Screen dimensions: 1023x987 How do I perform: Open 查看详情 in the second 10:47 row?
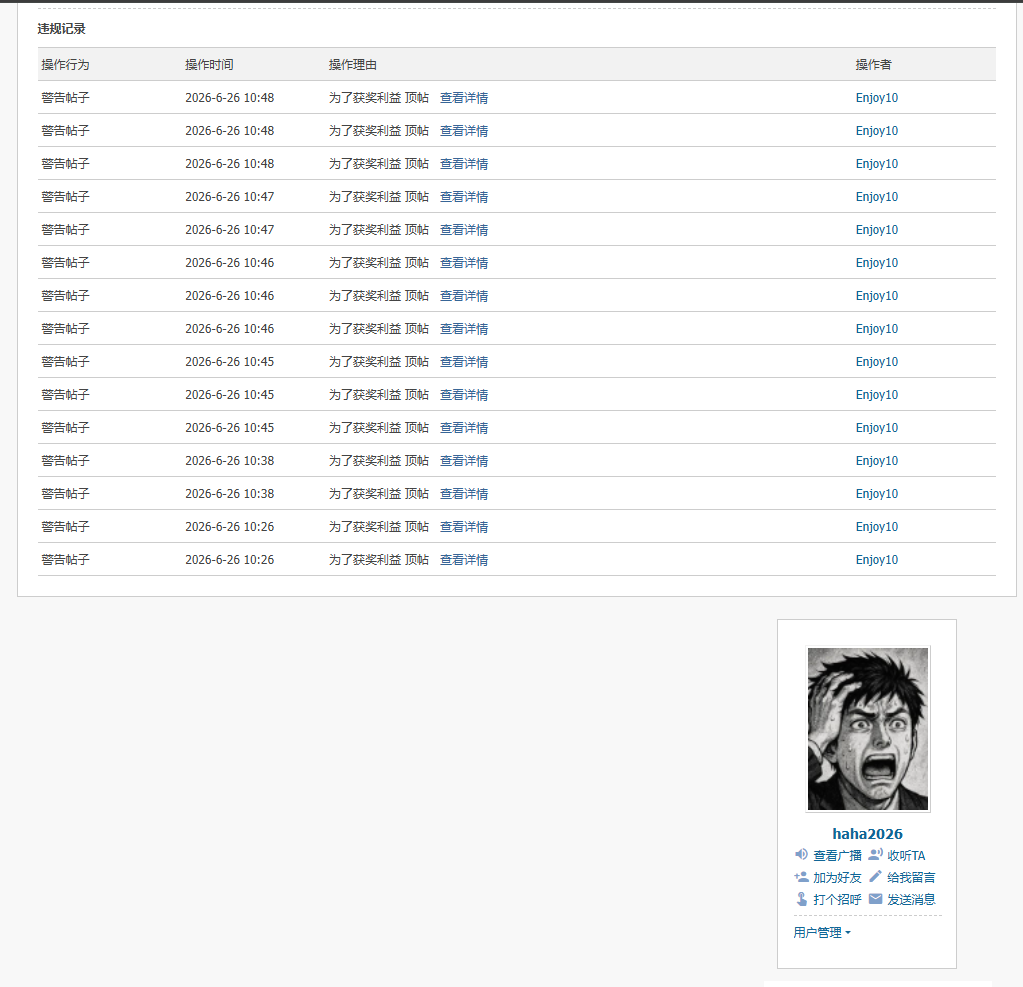[x=464, y=230]
